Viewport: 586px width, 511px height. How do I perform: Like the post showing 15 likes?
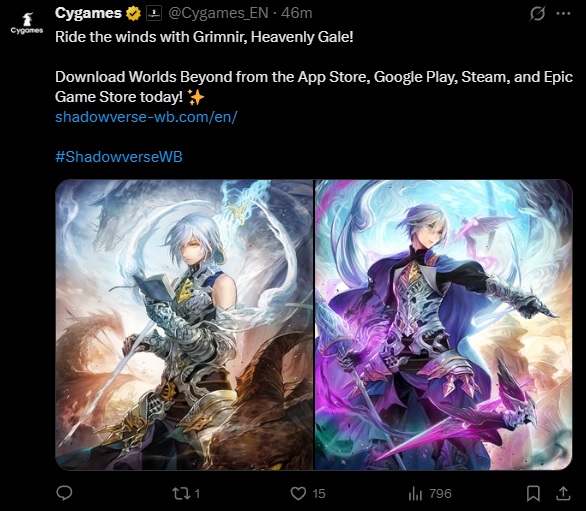(298, 493)
